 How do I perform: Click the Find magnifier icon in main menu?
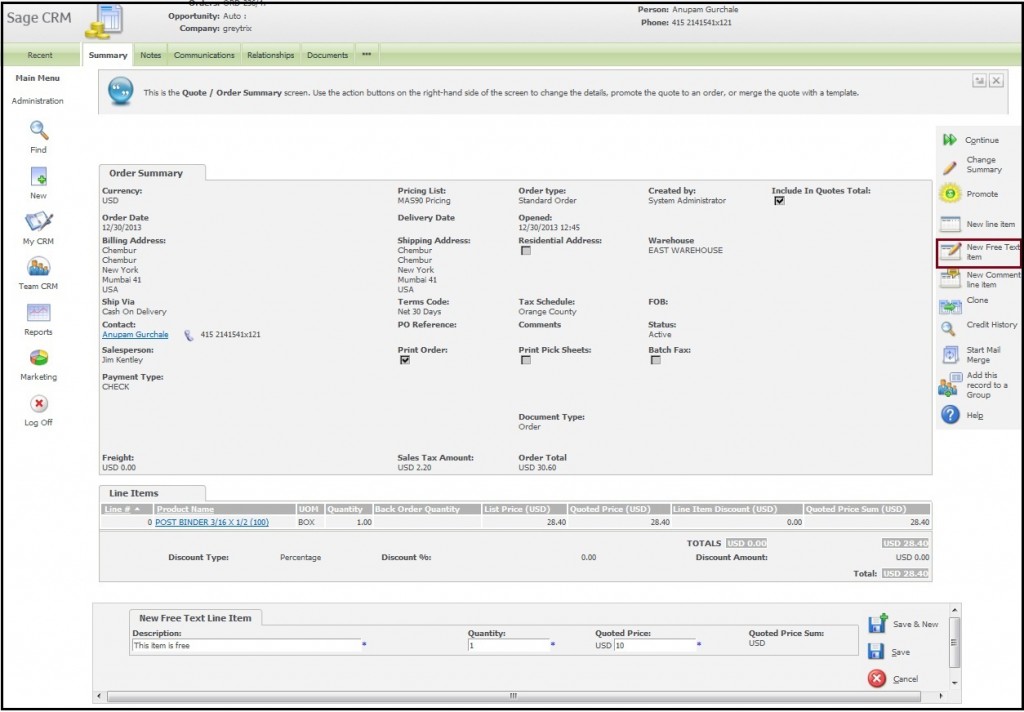(39, 131)
